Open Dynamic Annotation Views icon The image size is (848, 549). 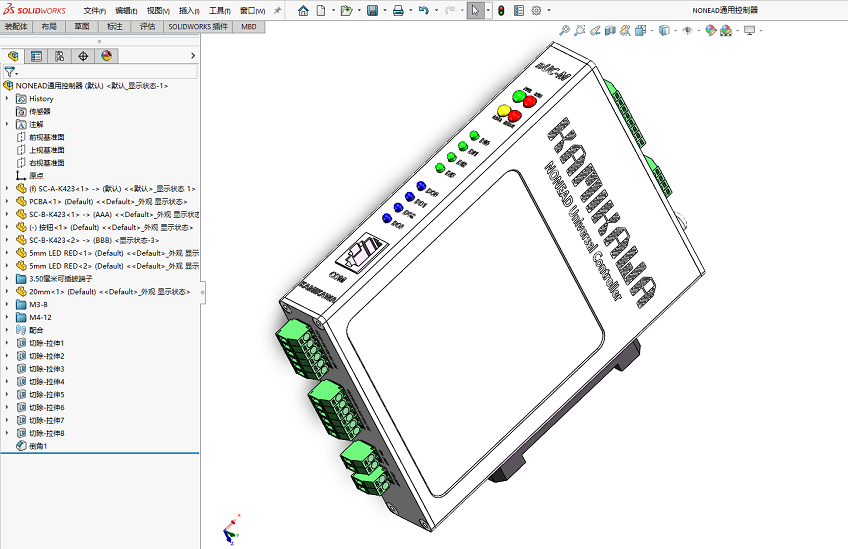[625, 30]
